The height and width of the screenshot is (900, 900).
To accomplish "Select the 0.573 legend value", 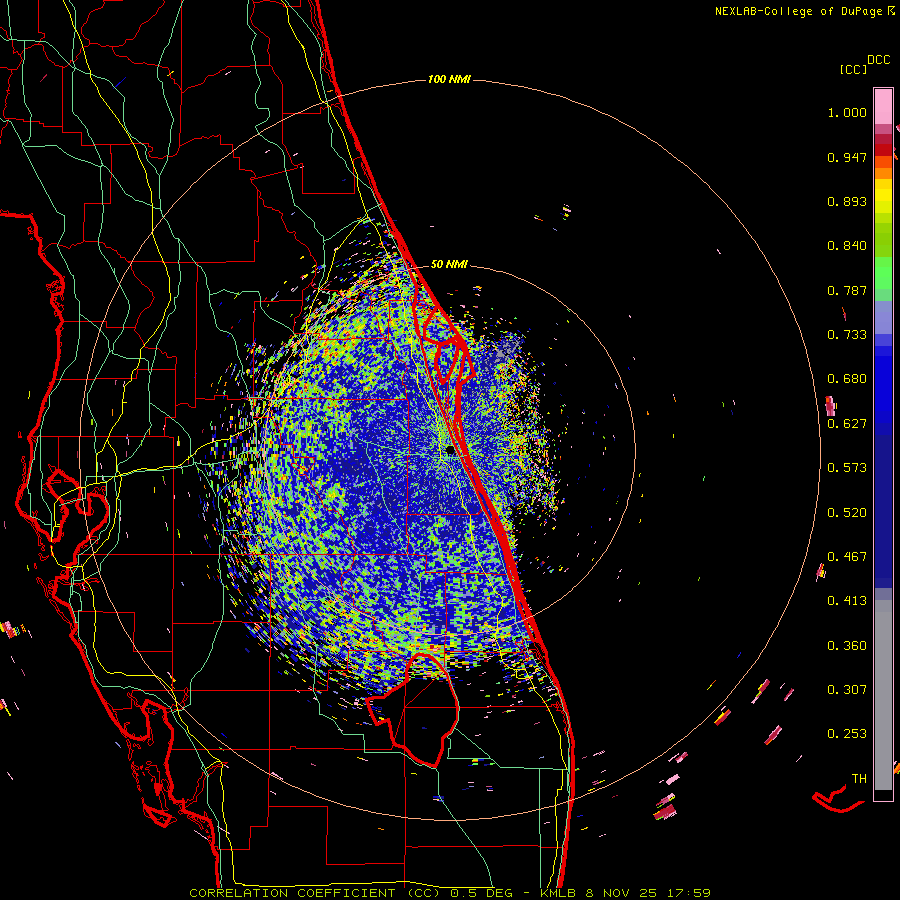I will tap(847, 468).
